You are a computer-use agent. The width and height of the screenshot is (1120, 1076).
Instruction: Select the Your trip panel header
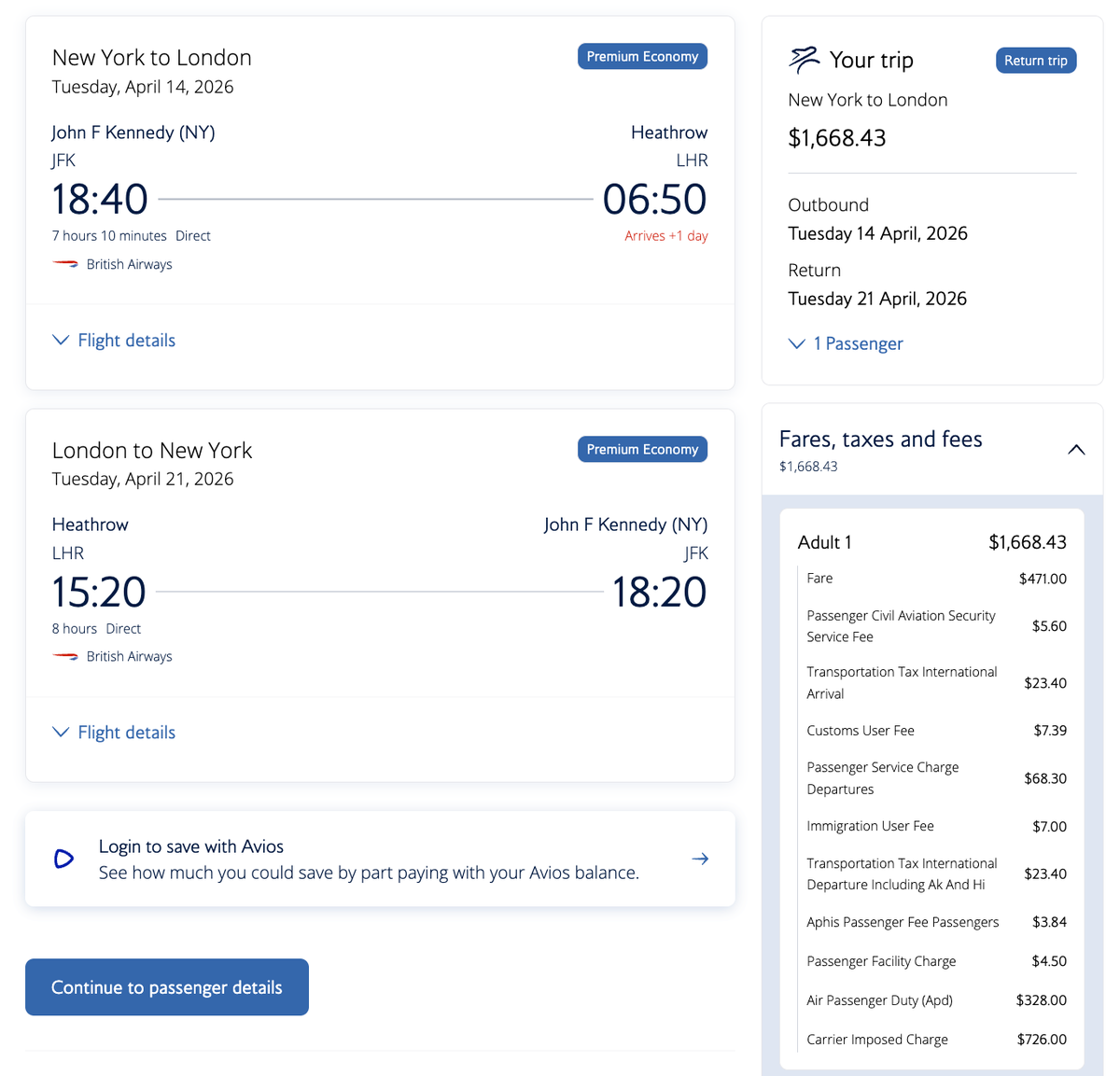coord(873,59)
